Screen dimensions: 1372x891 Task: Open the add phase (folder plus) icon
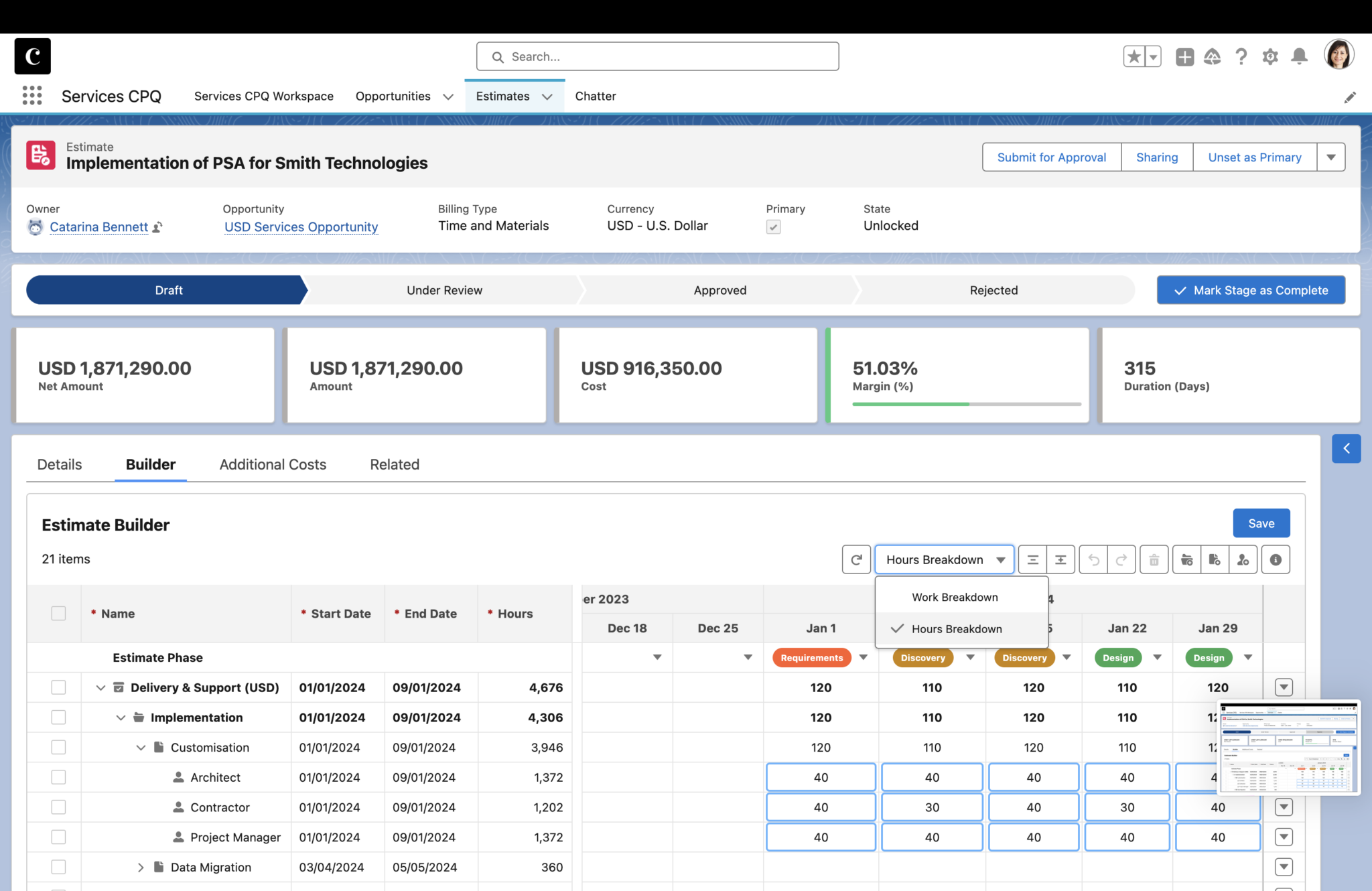(x=1186, y=559)
